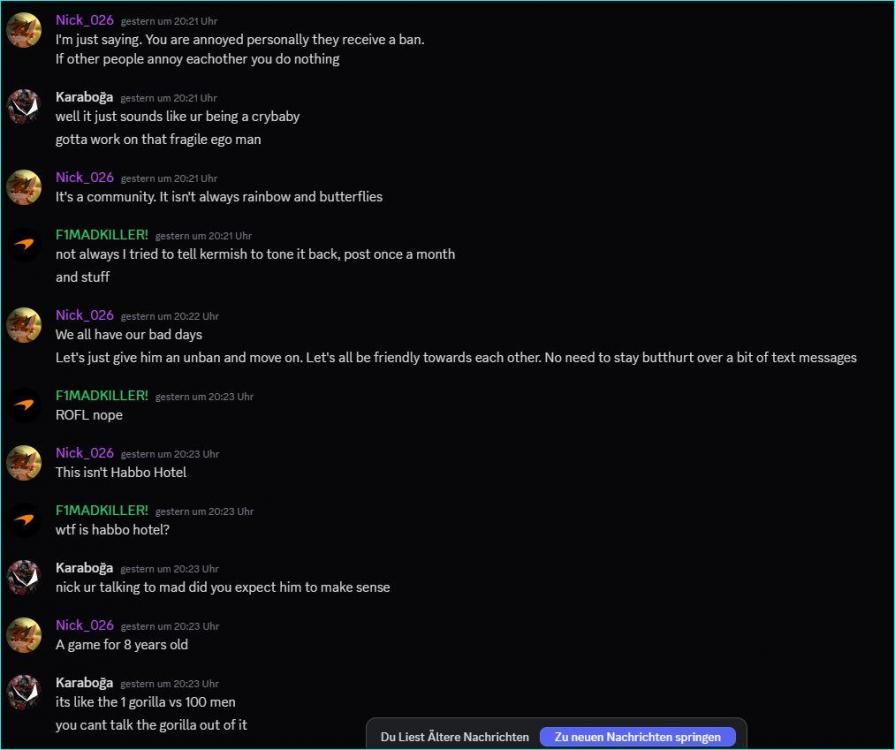Click Nick_026 avatar beside ban message
Image resolution: width=895 pixels, height=750 pixels.
tap(24, 30)
